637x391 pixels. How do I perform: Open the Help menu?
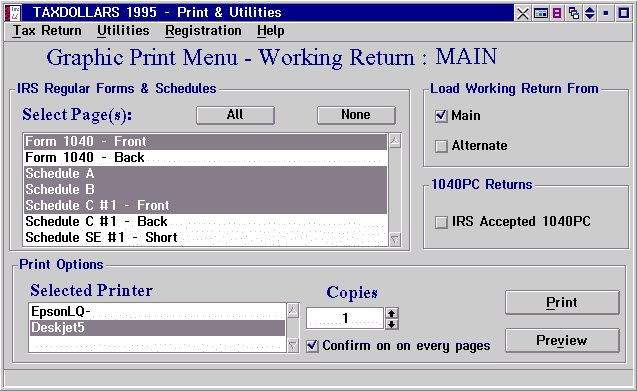pos(271,31)
